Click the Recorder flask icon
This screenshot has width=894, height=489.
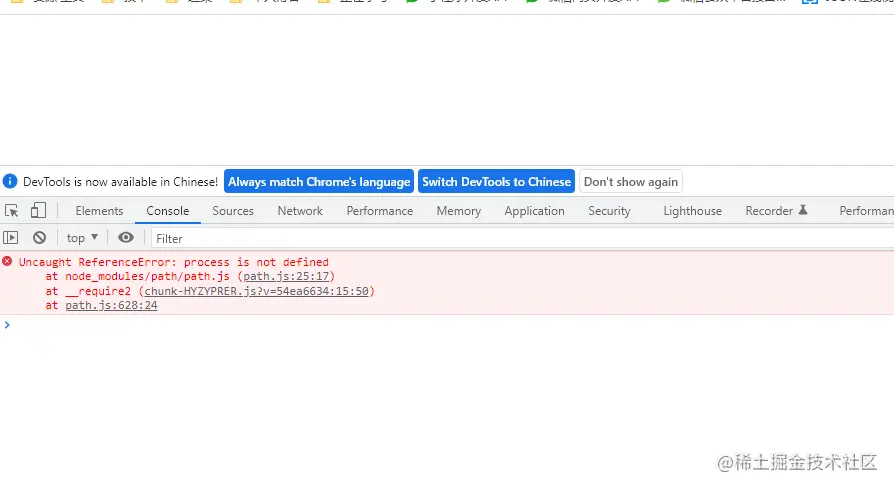[x=803, y=210]
